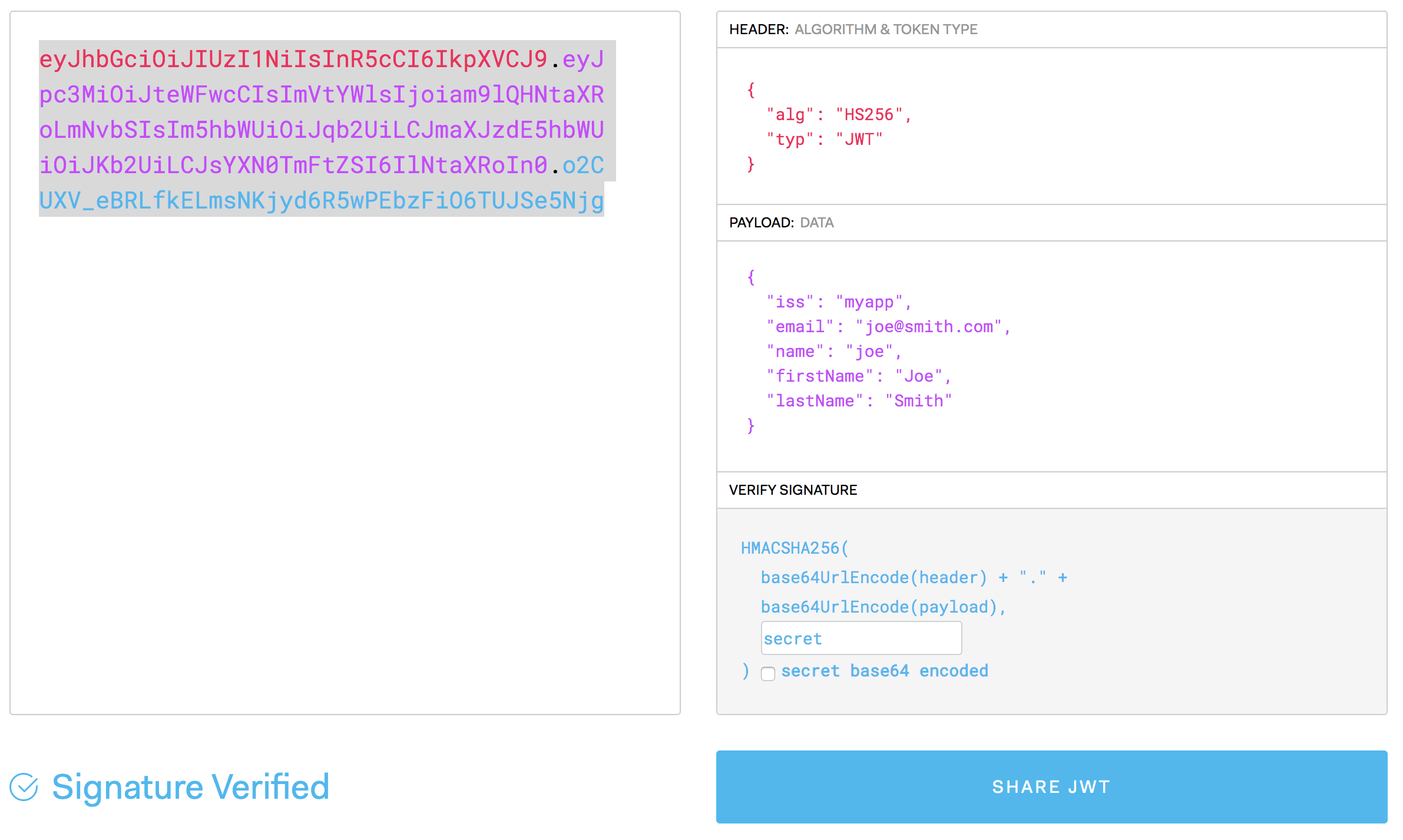
Task: Click empty area of the encoded token box
Action: tap(345, 471)
